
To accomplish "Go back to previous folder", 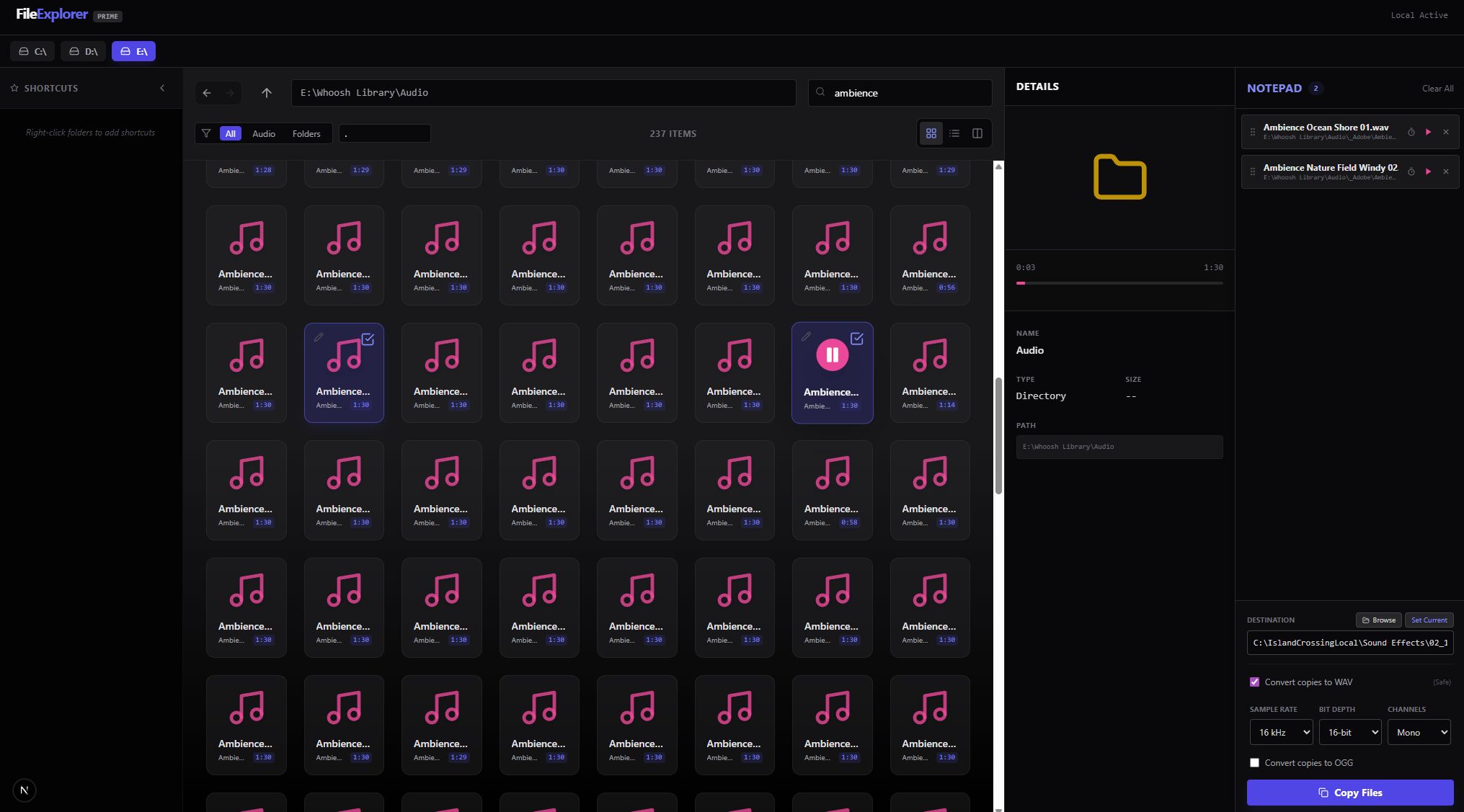I will pos(207,92).
